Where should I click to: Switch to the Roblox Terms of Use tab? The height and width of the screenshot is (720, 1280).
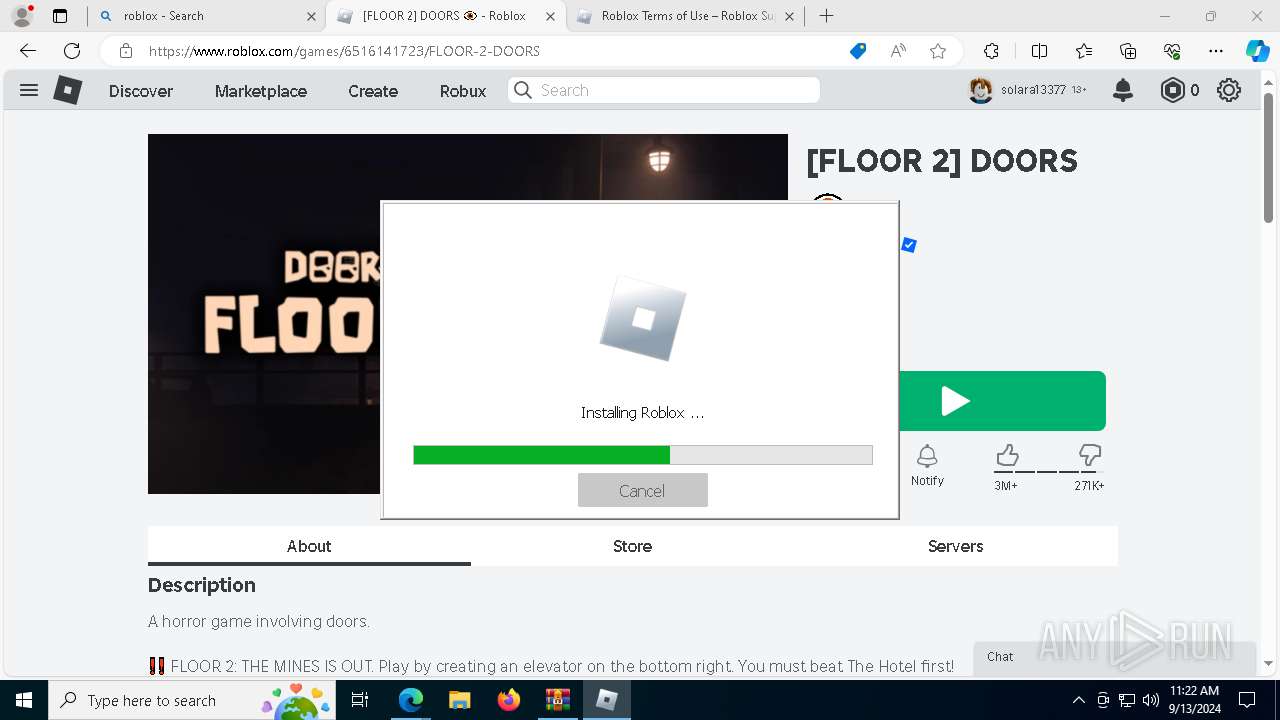pos(686,16)
